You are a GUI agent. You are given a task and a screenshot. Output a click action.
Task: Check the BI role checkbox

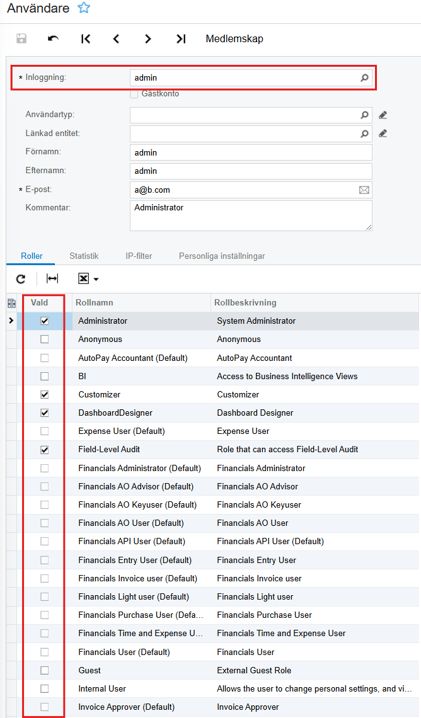44,376
